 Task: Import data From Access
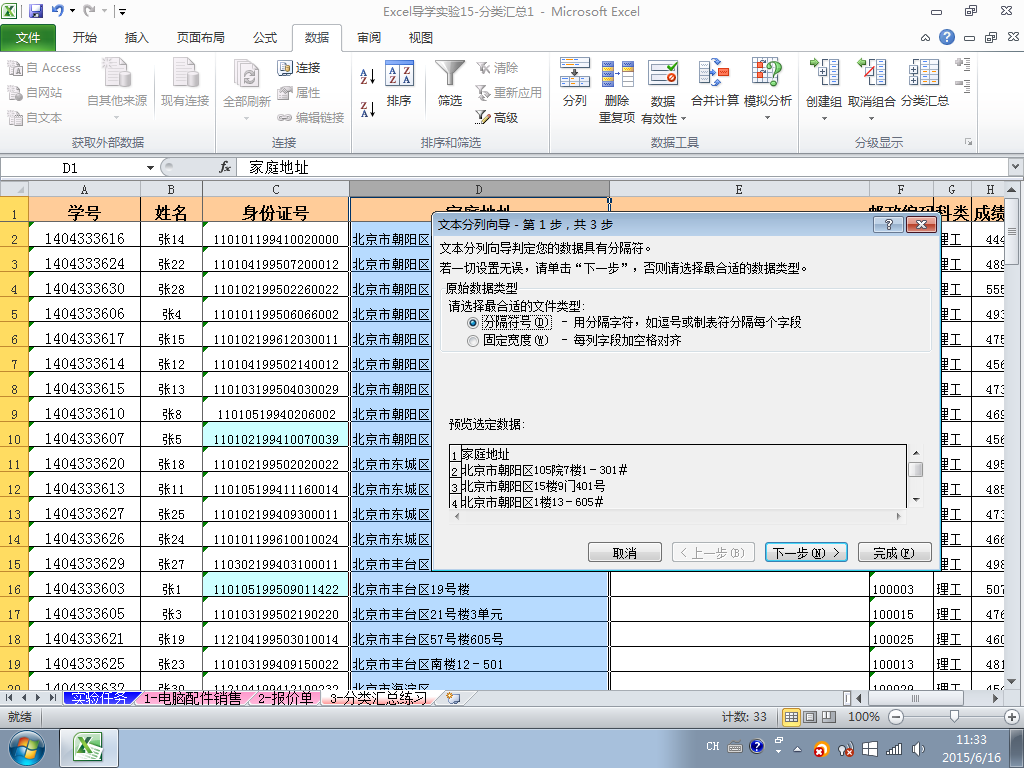coord(44,67)
